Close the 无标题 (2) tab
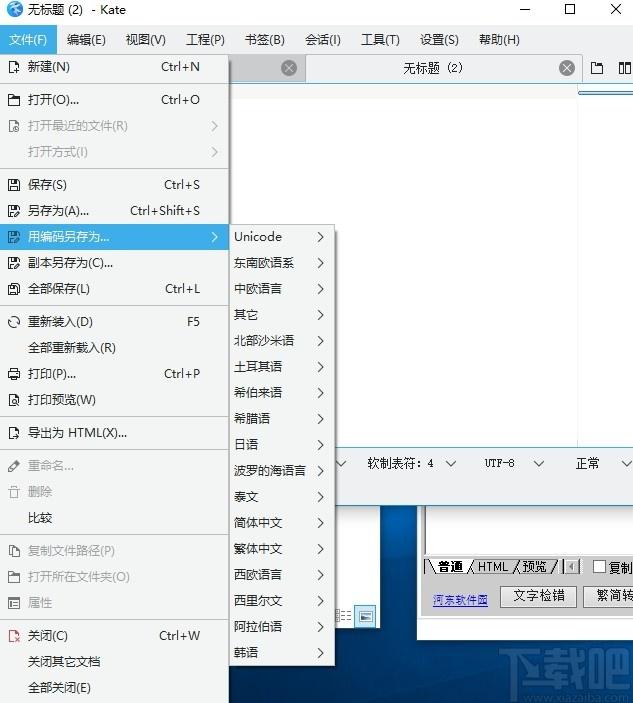This screenshot has width=633, height=703. (567, 68)
